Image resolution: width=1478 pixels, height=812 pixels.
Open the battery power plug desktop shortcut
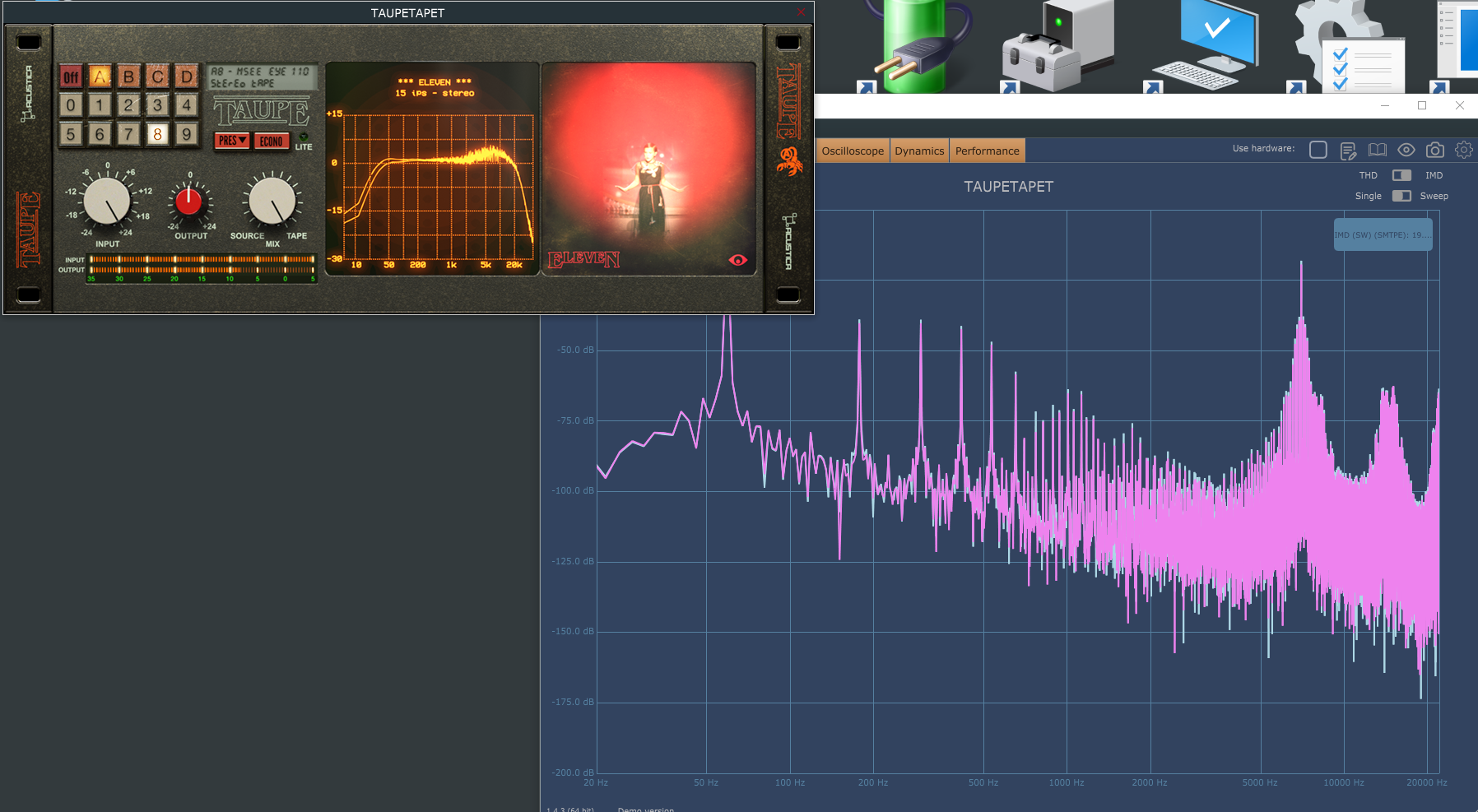click(x=913, y=45)
